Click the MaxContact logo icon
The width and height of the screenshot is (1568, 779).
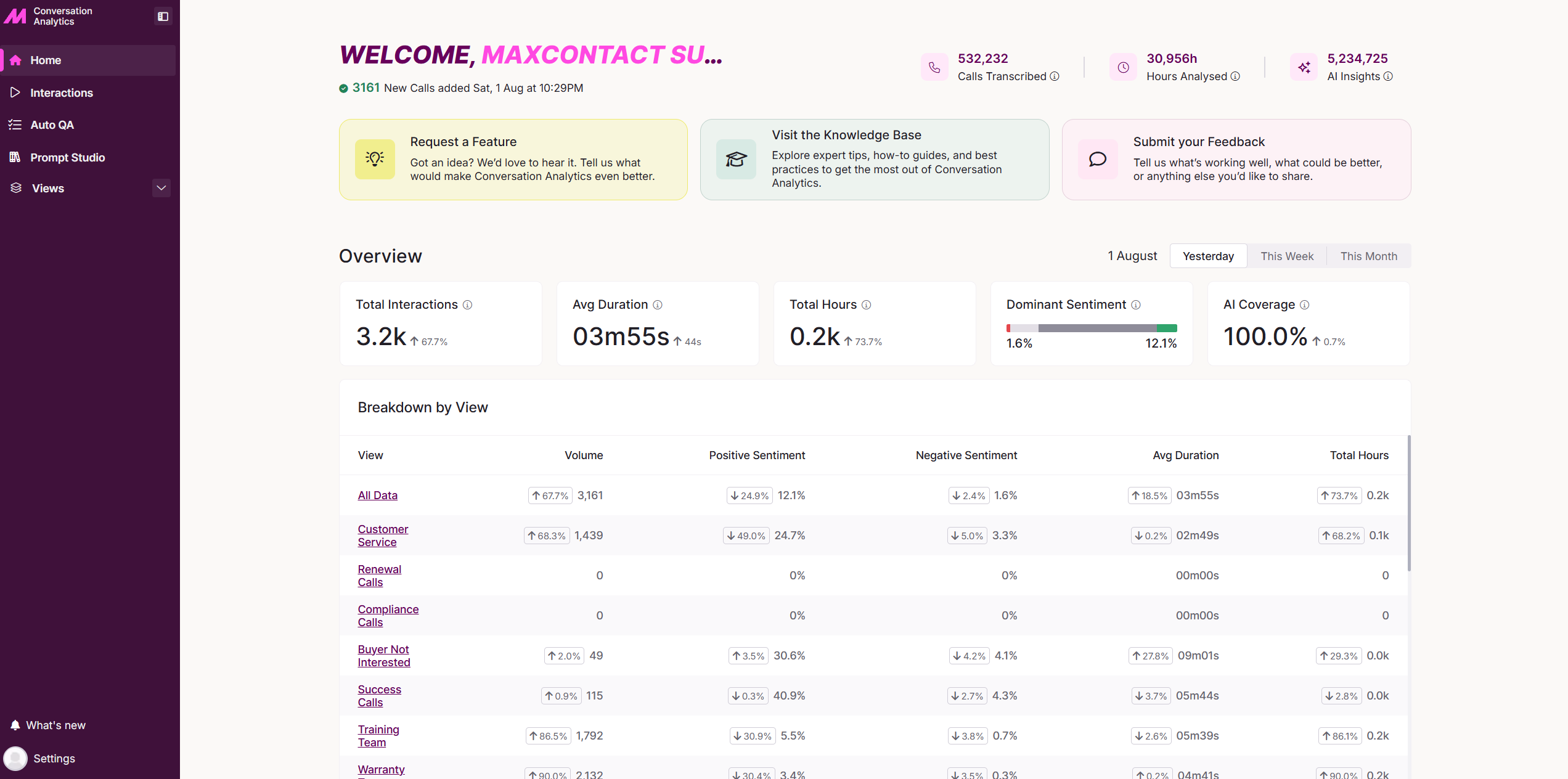(x=15, y=16)
